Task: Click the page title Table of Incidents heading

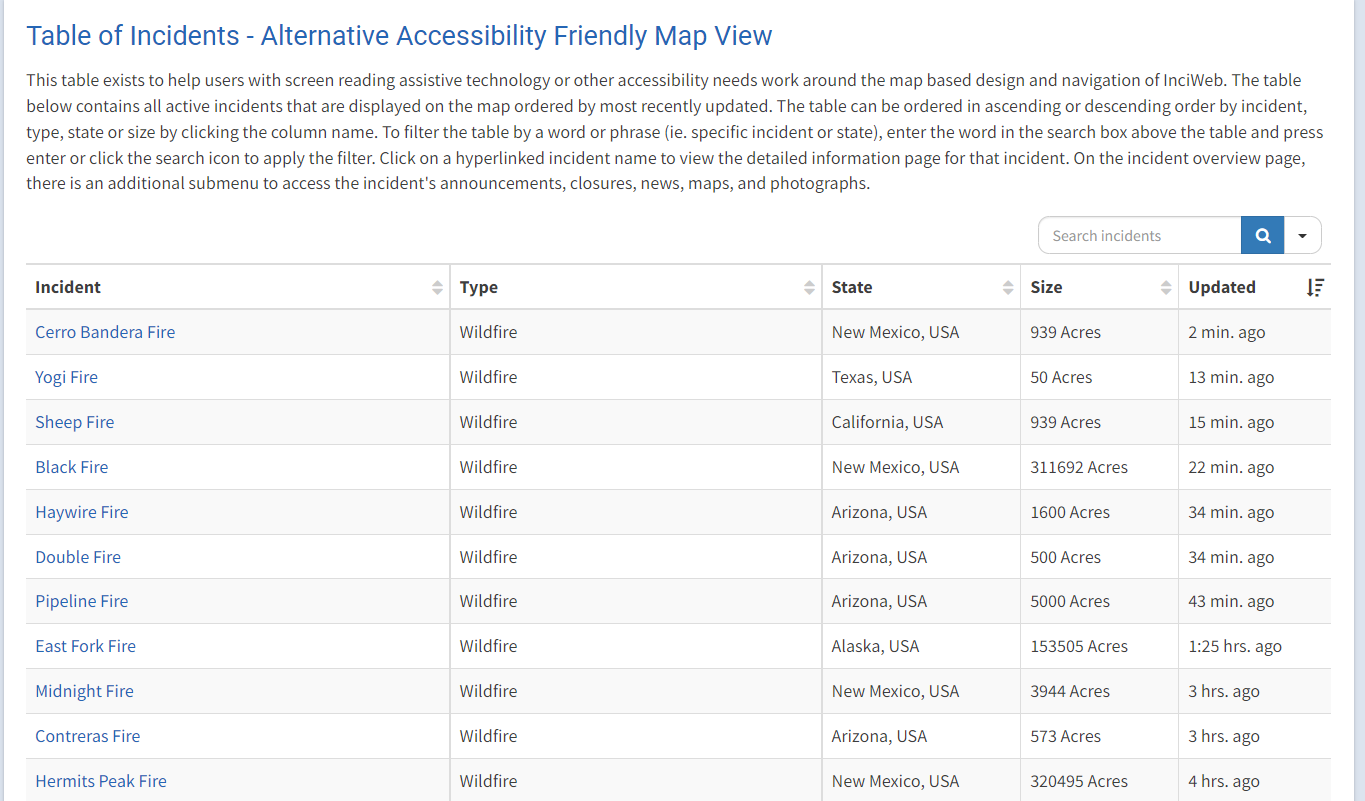Action: coord(399,36)
